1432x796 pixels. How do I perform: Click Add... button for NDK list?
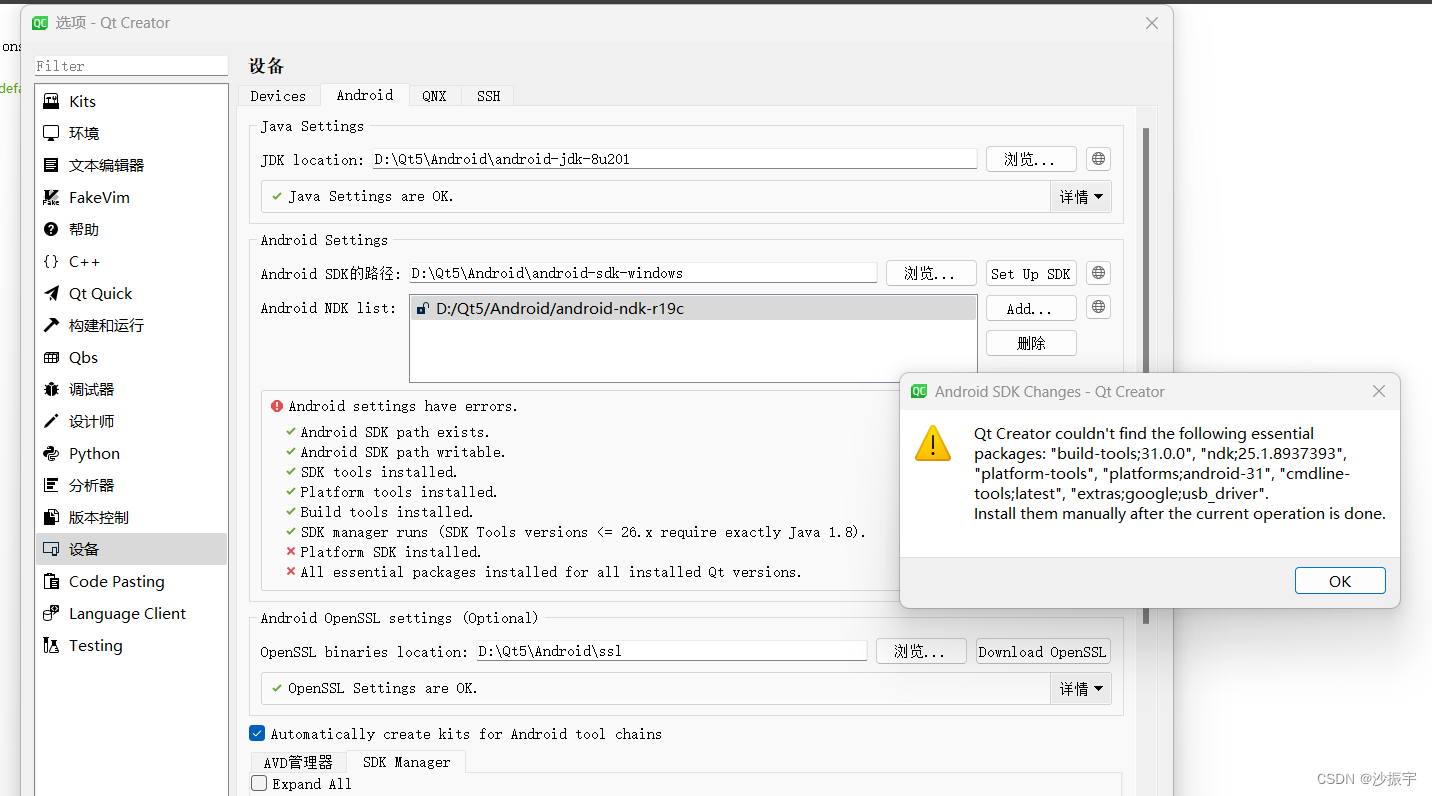[x=1031, y=308]
